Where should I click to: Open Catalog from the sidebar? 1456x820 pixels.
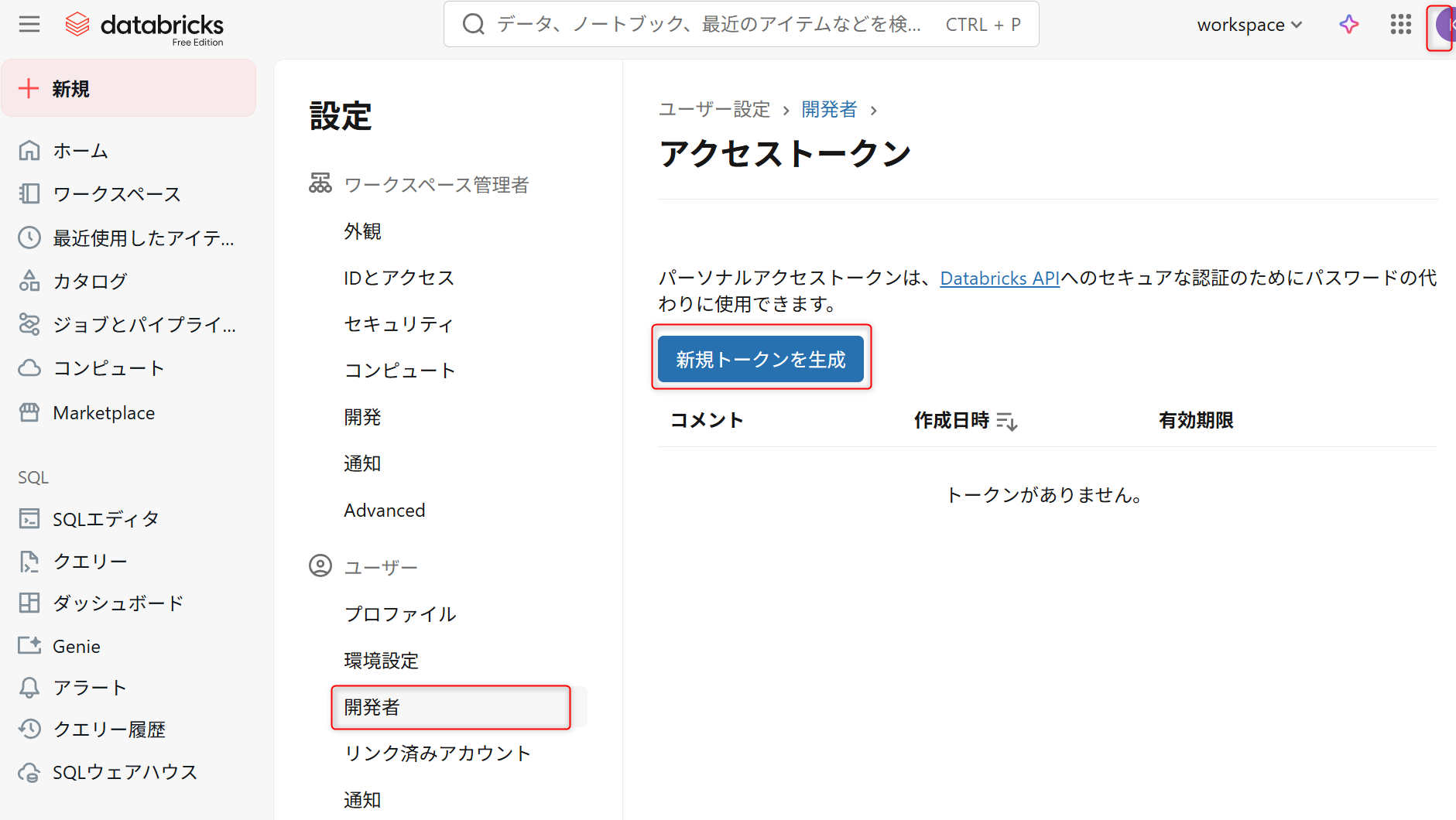tap(90, 281)
